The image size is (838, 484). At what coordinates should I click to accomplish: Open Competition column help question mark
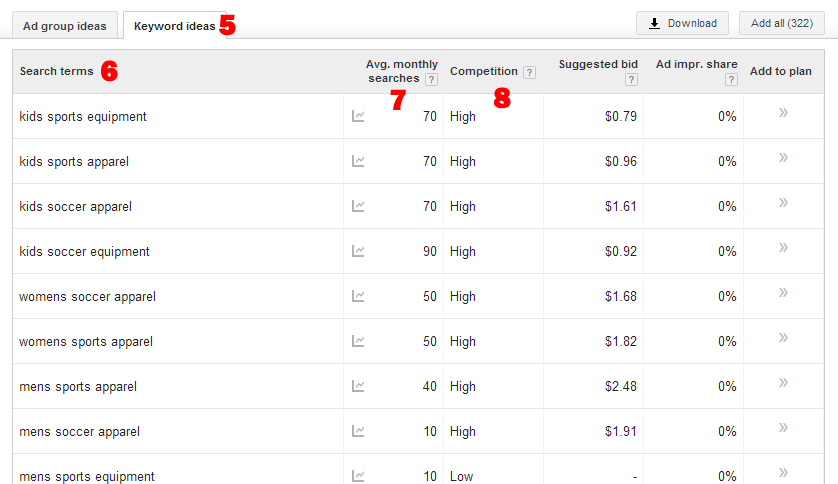(x=529, y=72)
